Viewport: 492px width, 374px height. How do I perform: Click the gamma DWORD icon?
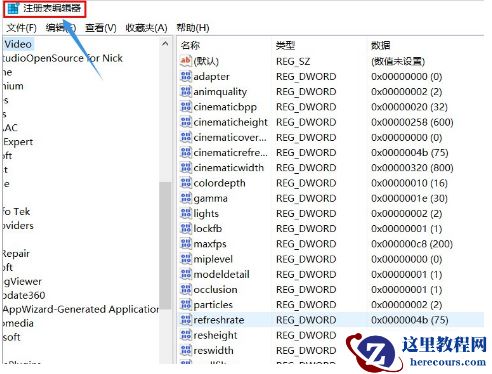pyautogui.click(x=186, y=198)
